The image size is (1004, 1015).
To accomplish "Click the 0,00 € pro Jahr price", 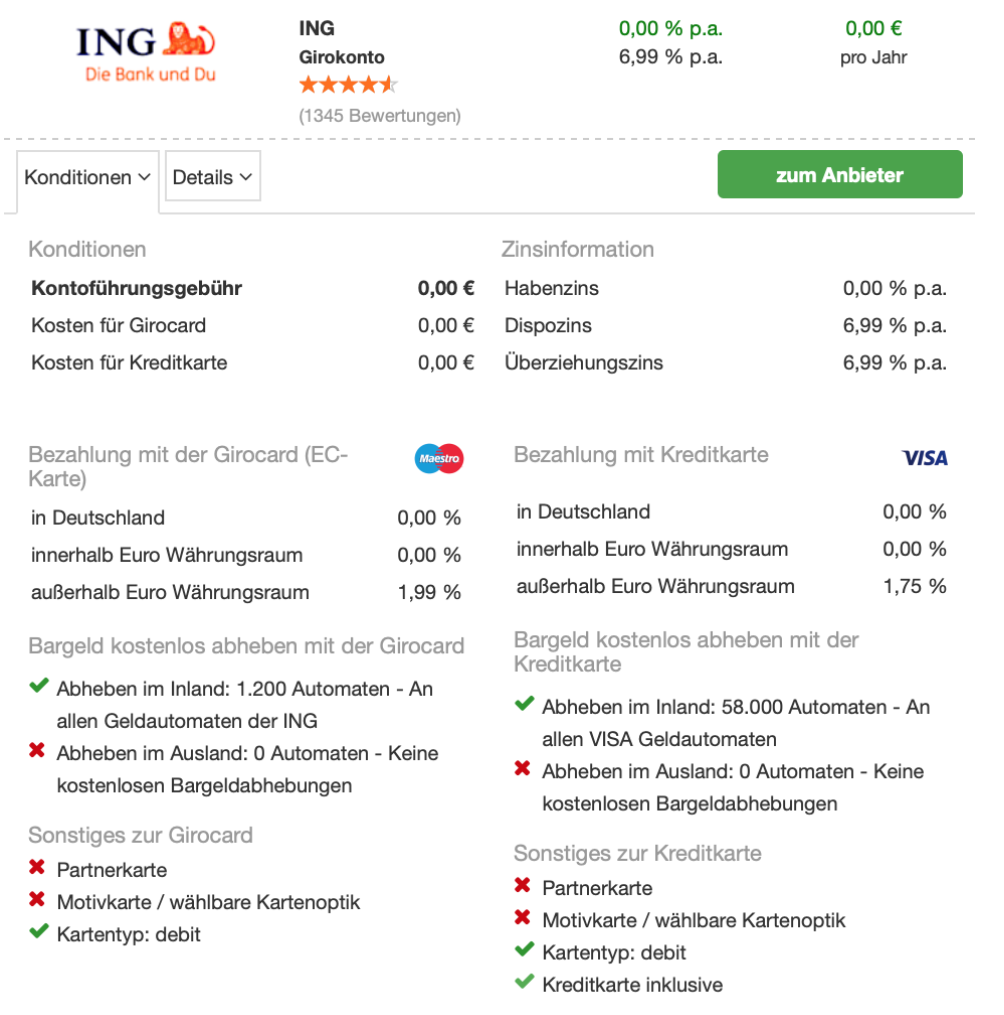I will click(873, 29).
